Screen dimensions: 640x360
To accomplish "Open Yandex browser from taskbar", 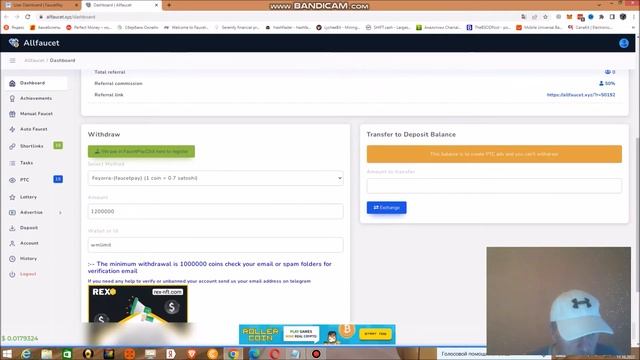I will pos(171,354).
